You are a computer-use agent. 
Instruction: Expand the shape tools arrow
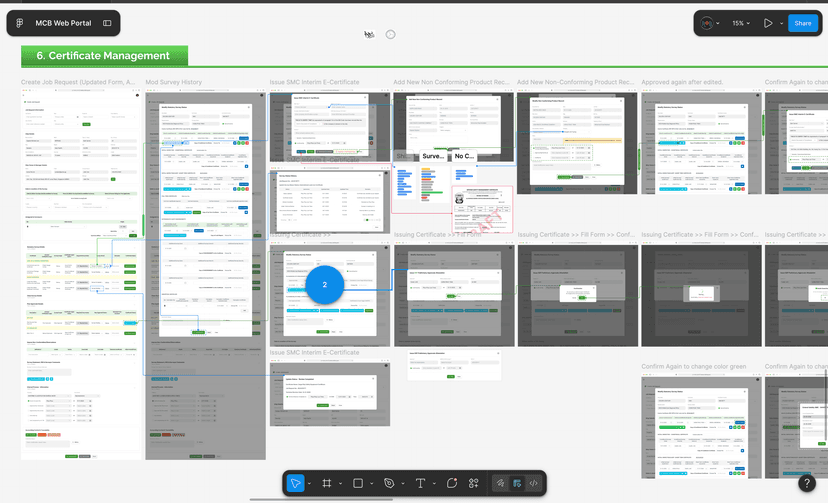tap(372, 483)
